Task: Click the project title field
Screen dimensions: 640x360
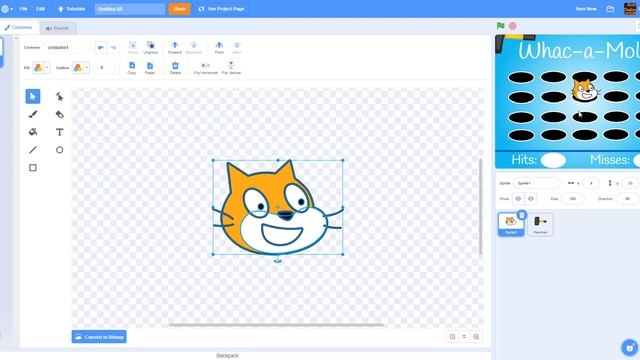Action: tap(130, 9)
